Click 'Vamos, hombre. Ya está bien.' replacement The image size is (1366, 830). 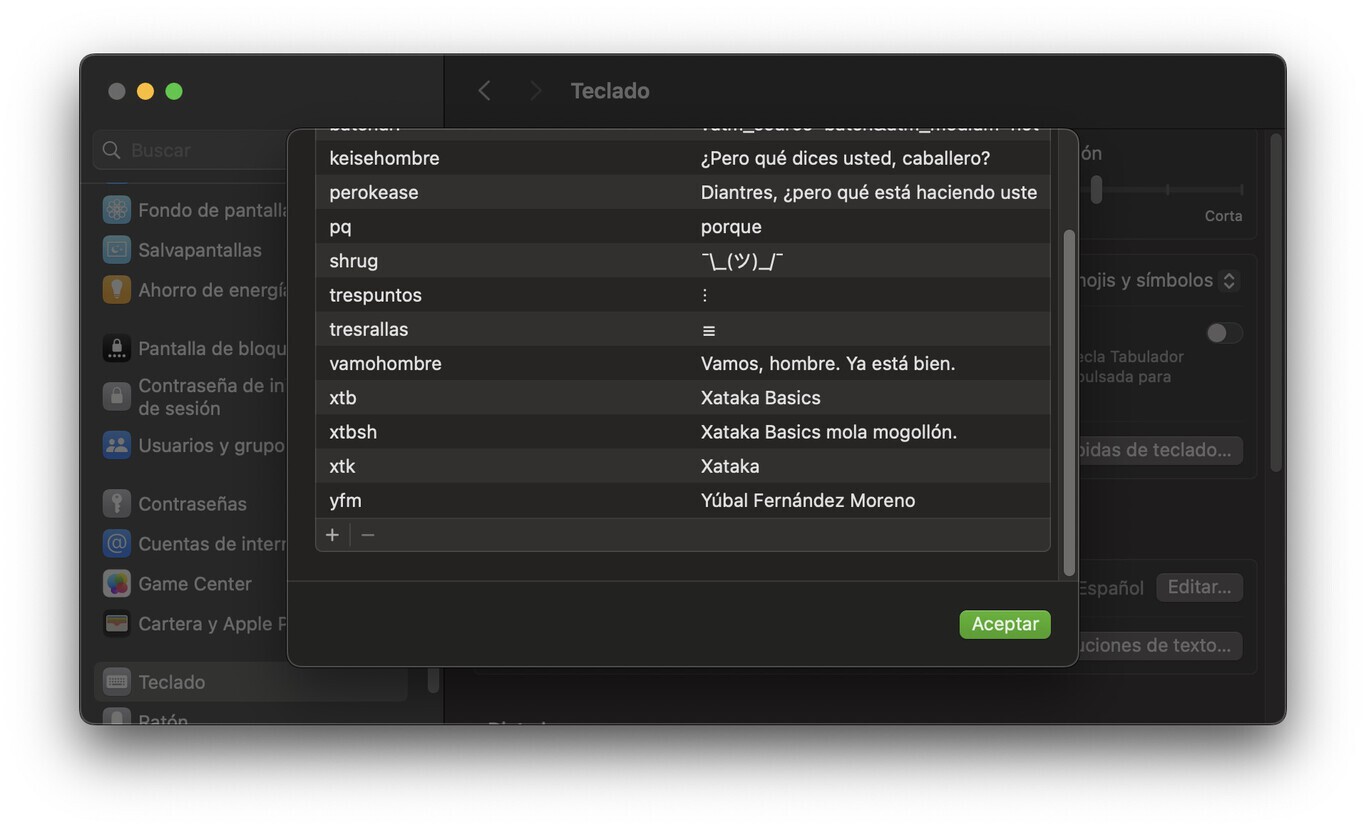tap(828, 363)
